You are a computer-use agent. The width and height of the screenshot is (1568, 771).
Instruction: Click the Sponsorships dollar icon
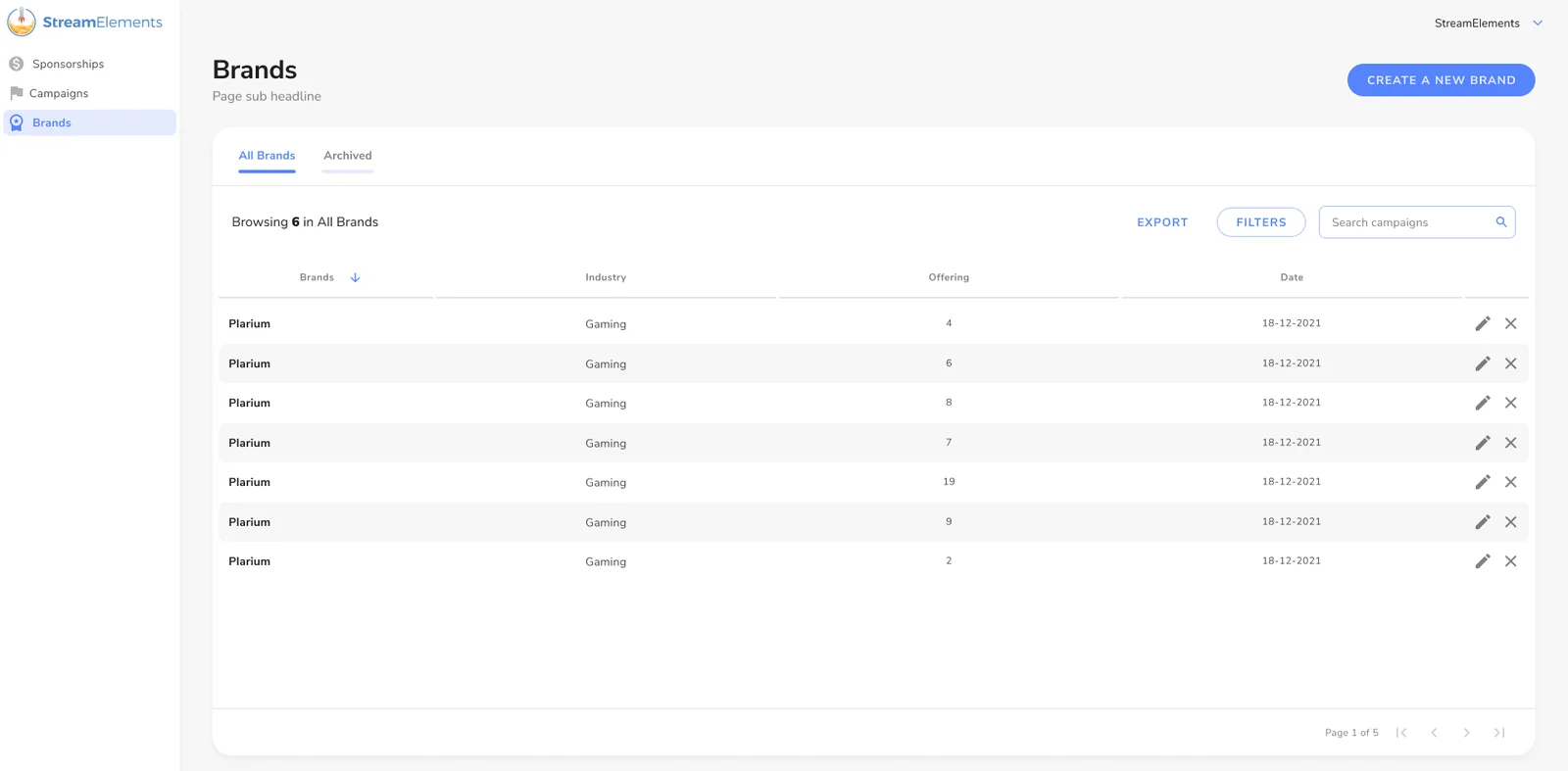[17, 64]
